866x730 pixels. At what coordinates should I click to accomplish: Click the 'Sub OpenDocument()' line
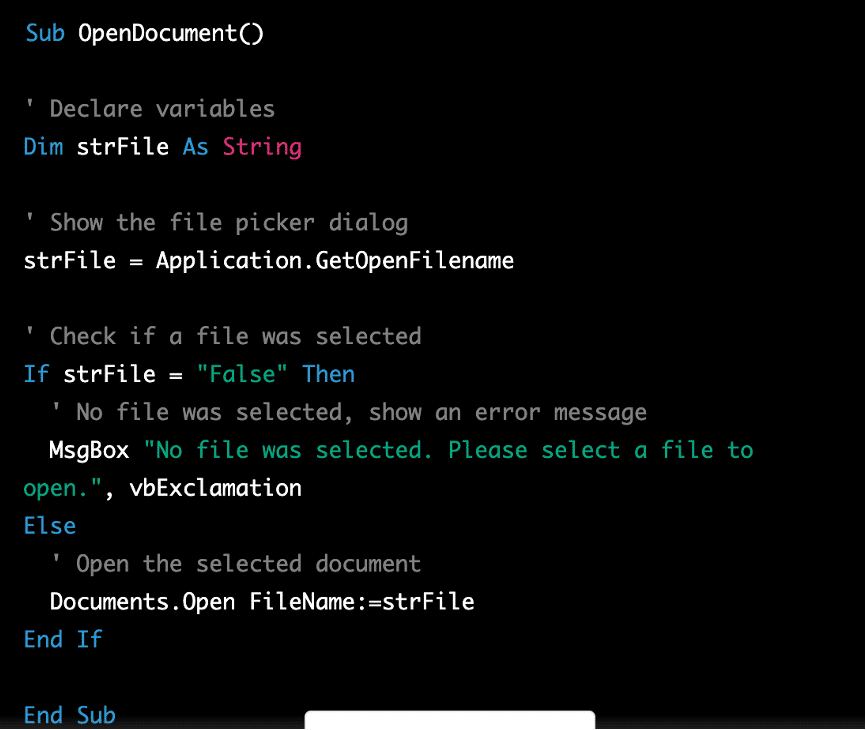144,34
